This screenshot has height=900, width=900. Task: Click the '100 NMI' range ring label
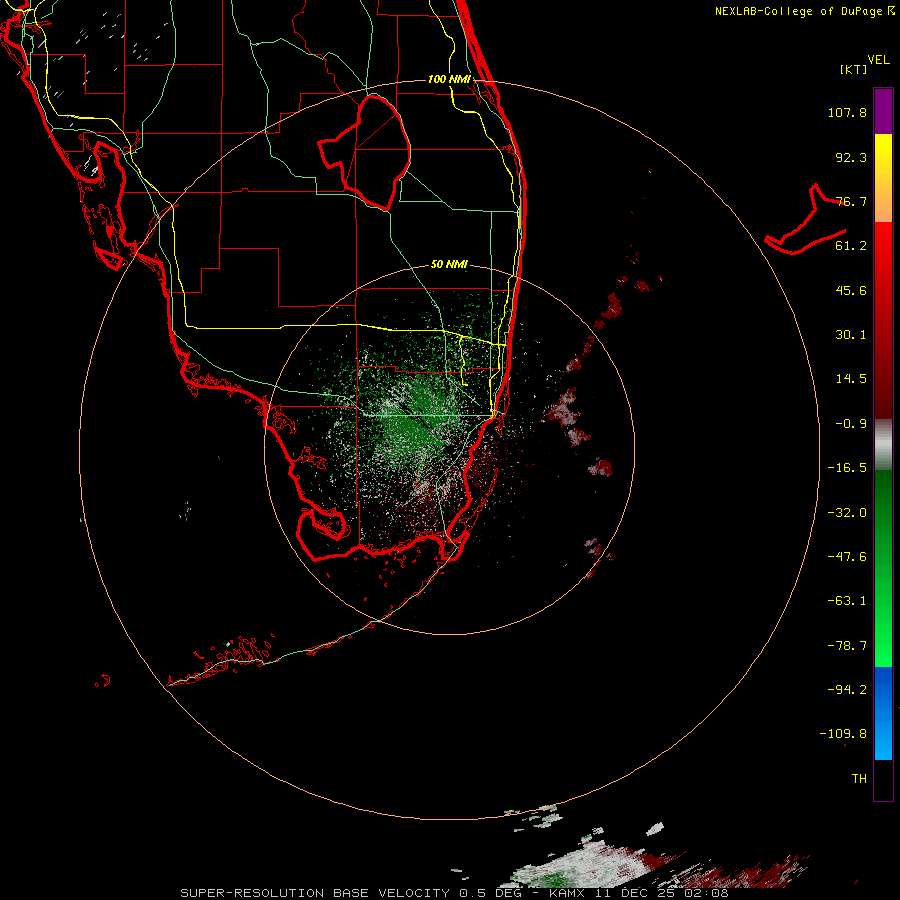pos(449,79)
